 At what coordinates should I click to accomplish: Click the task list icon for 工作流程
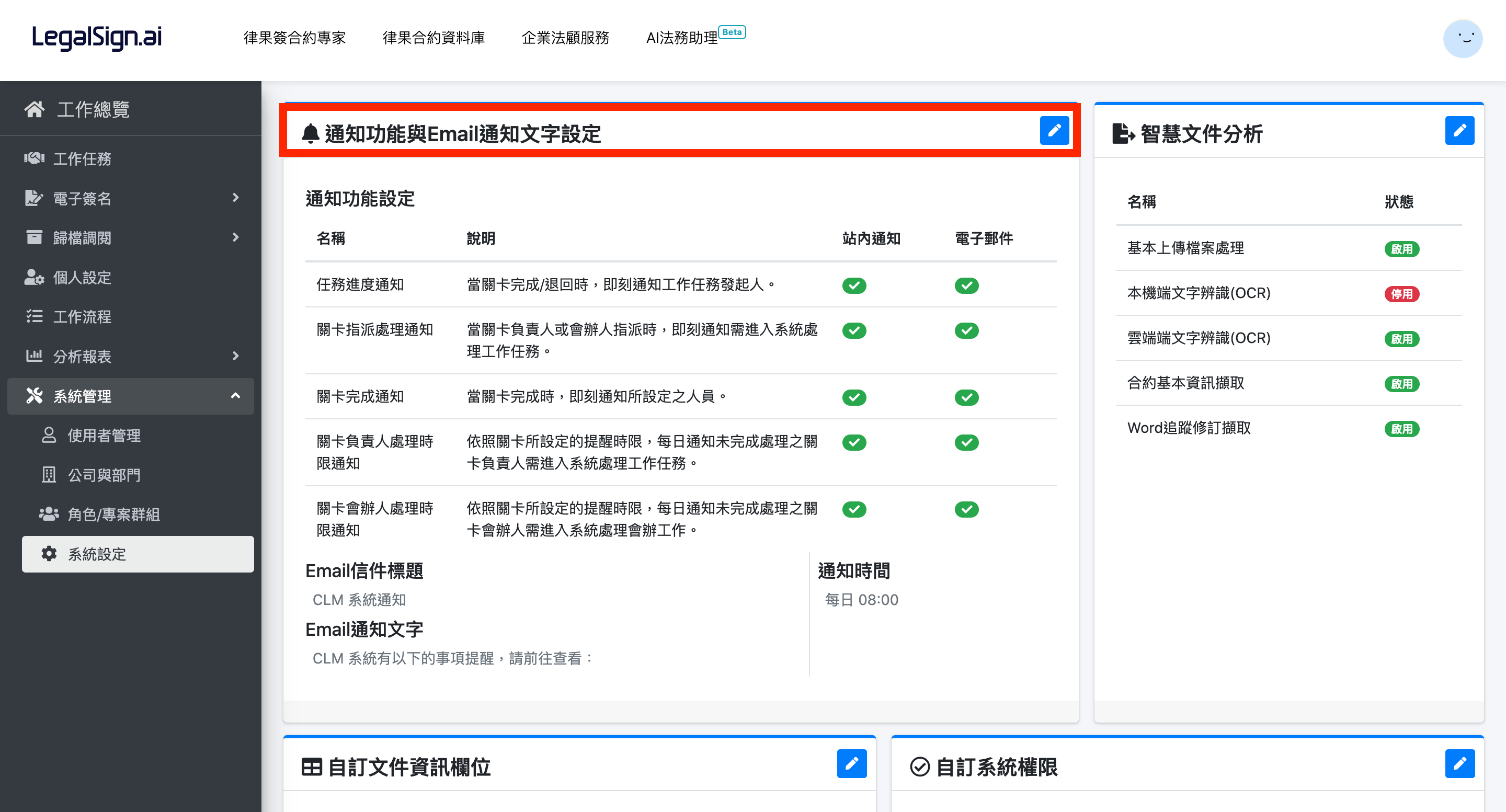(35, 316)
